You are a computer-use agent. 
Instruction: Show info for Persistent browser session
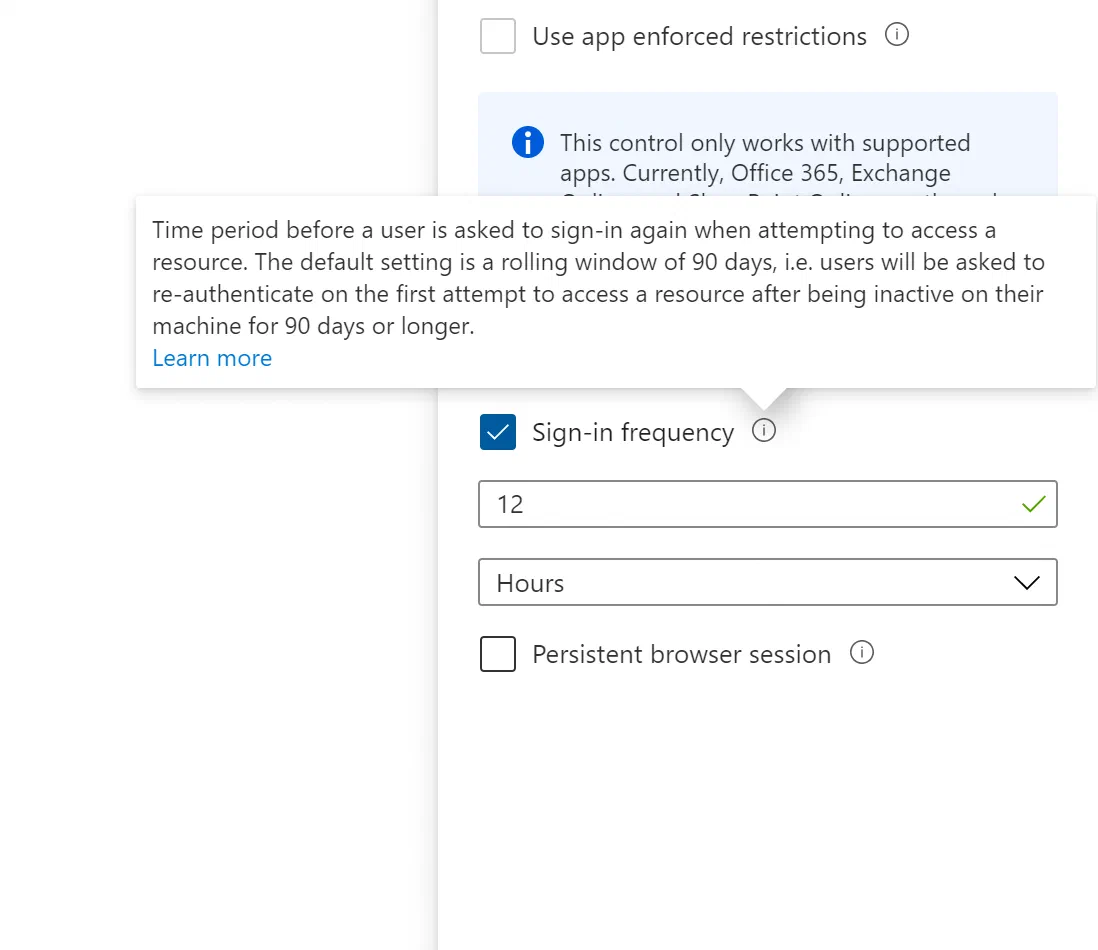[861, 652]
